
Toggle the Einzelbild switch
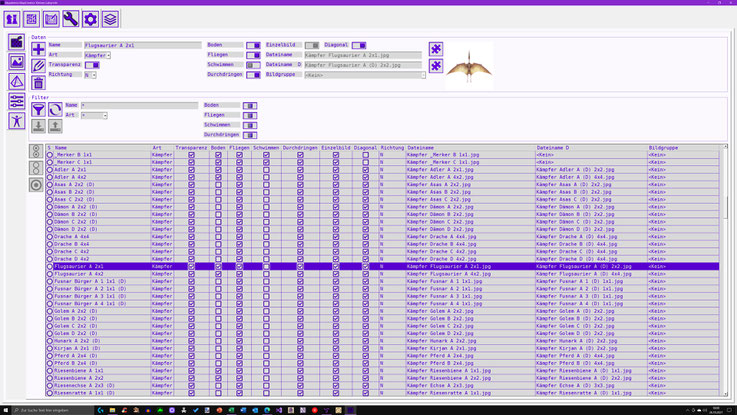(312, 45)
